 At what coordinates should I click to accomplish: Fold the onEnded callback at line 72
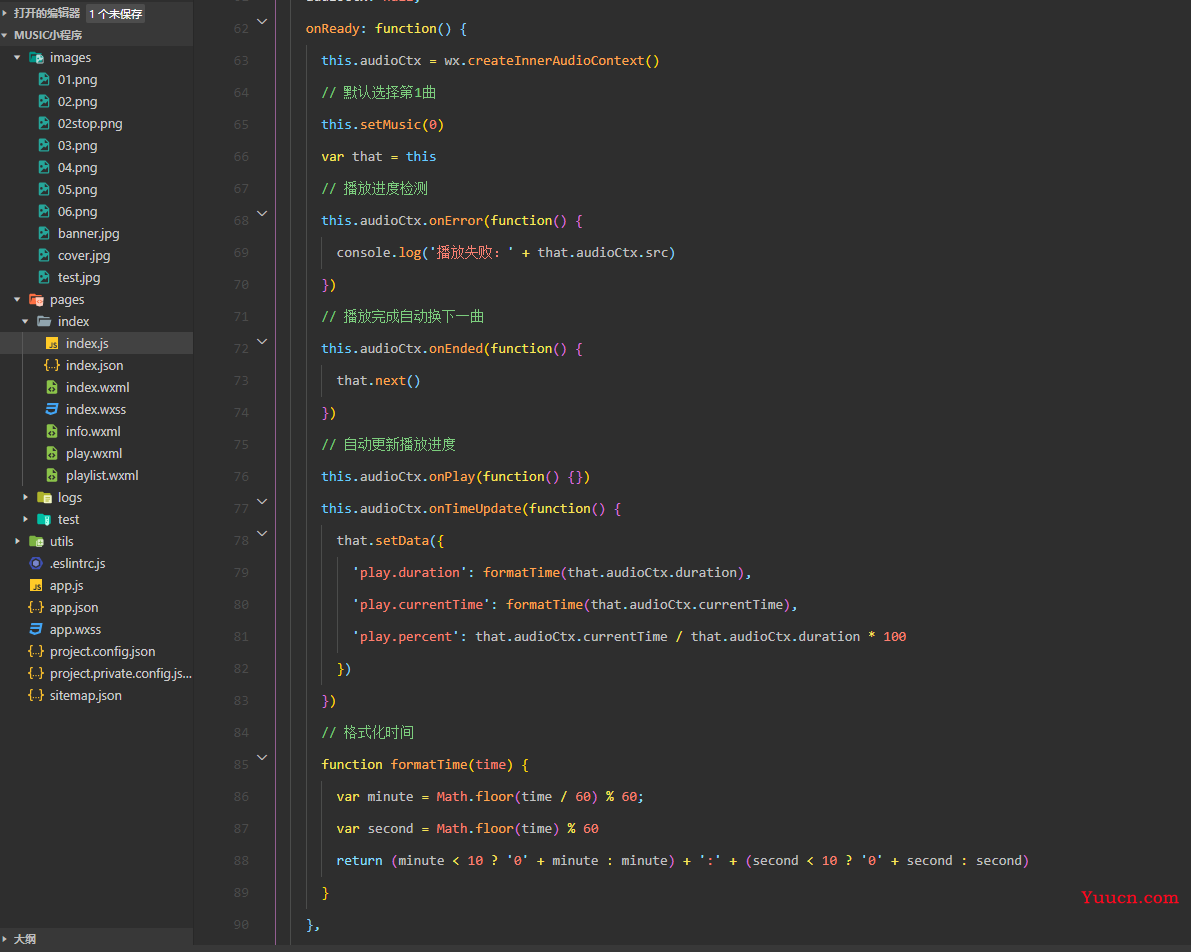point(262,342)
